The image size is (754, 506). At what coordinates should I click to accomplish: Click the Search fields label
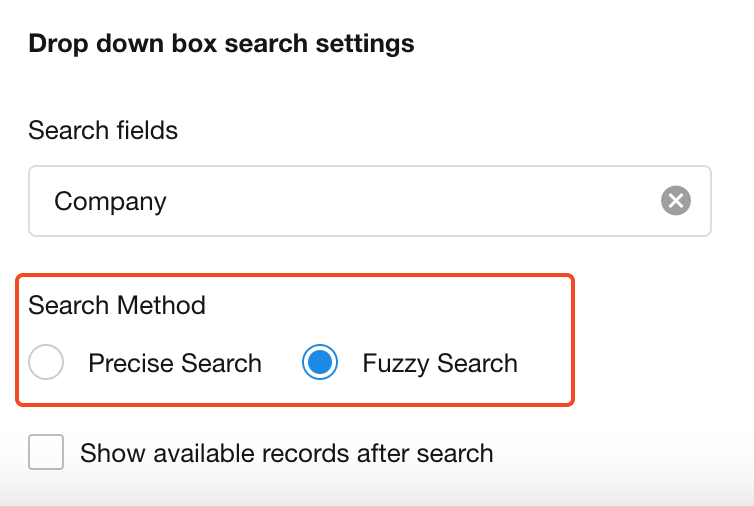point(103,130)
